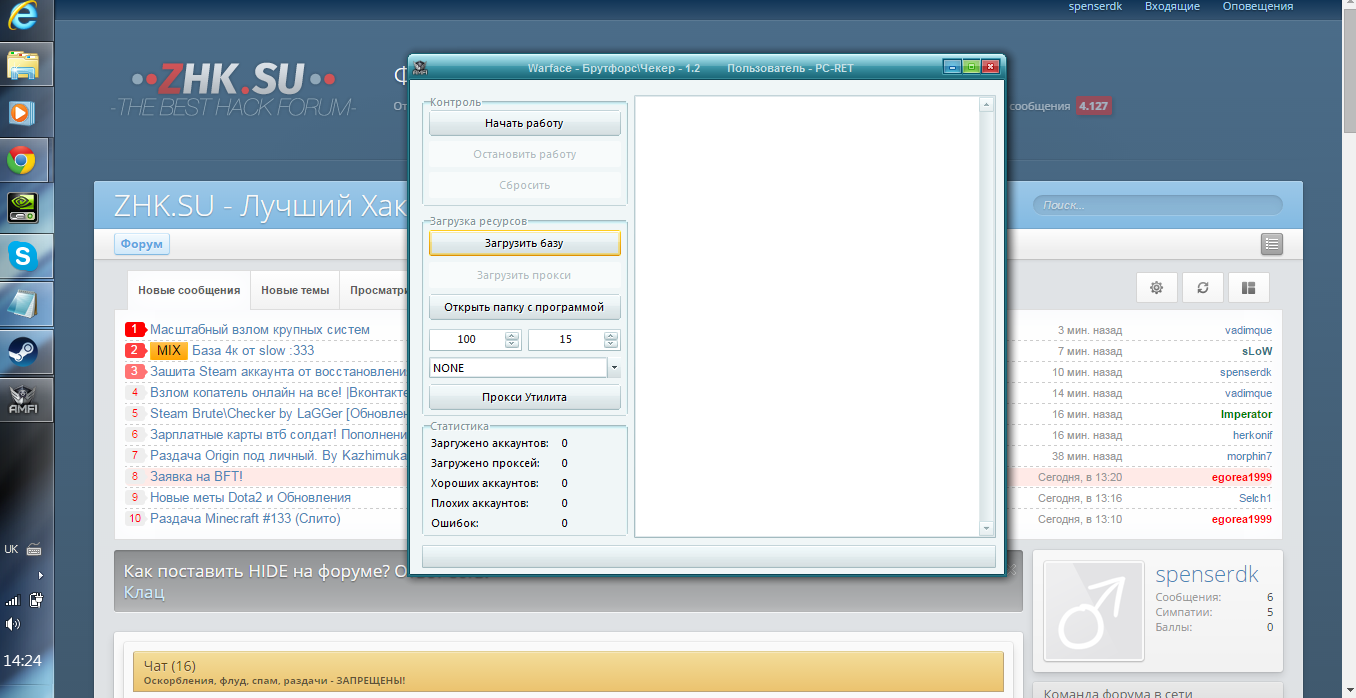1356x698 pixels.
Task: Click the log area scroll-up arrow
Action: (x=986, y=104)
